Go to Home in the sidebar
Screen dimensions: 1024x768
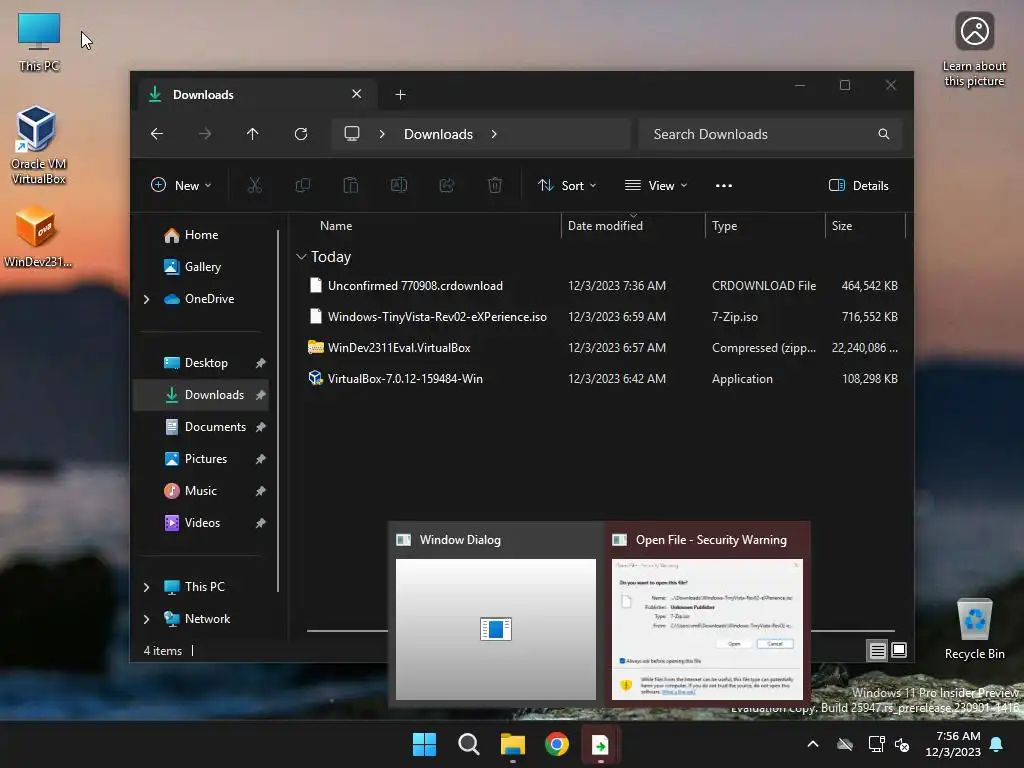click(x=201, y=235)
